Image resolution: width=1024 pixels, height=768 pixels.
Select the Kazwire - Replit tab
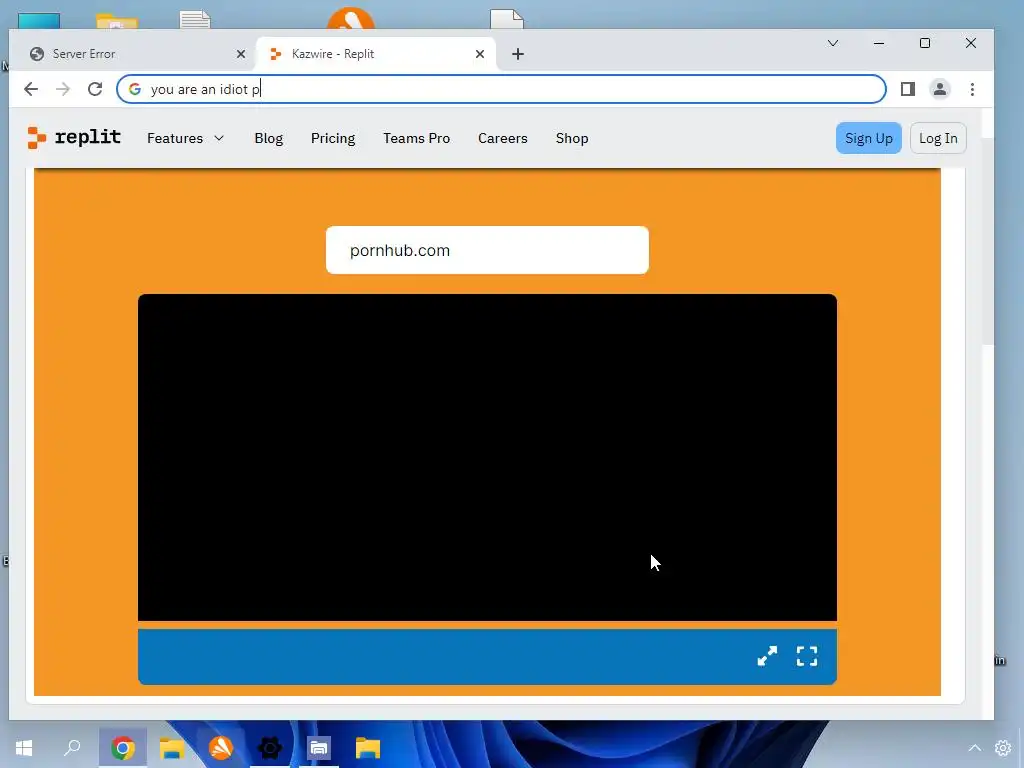pos(376,54)
